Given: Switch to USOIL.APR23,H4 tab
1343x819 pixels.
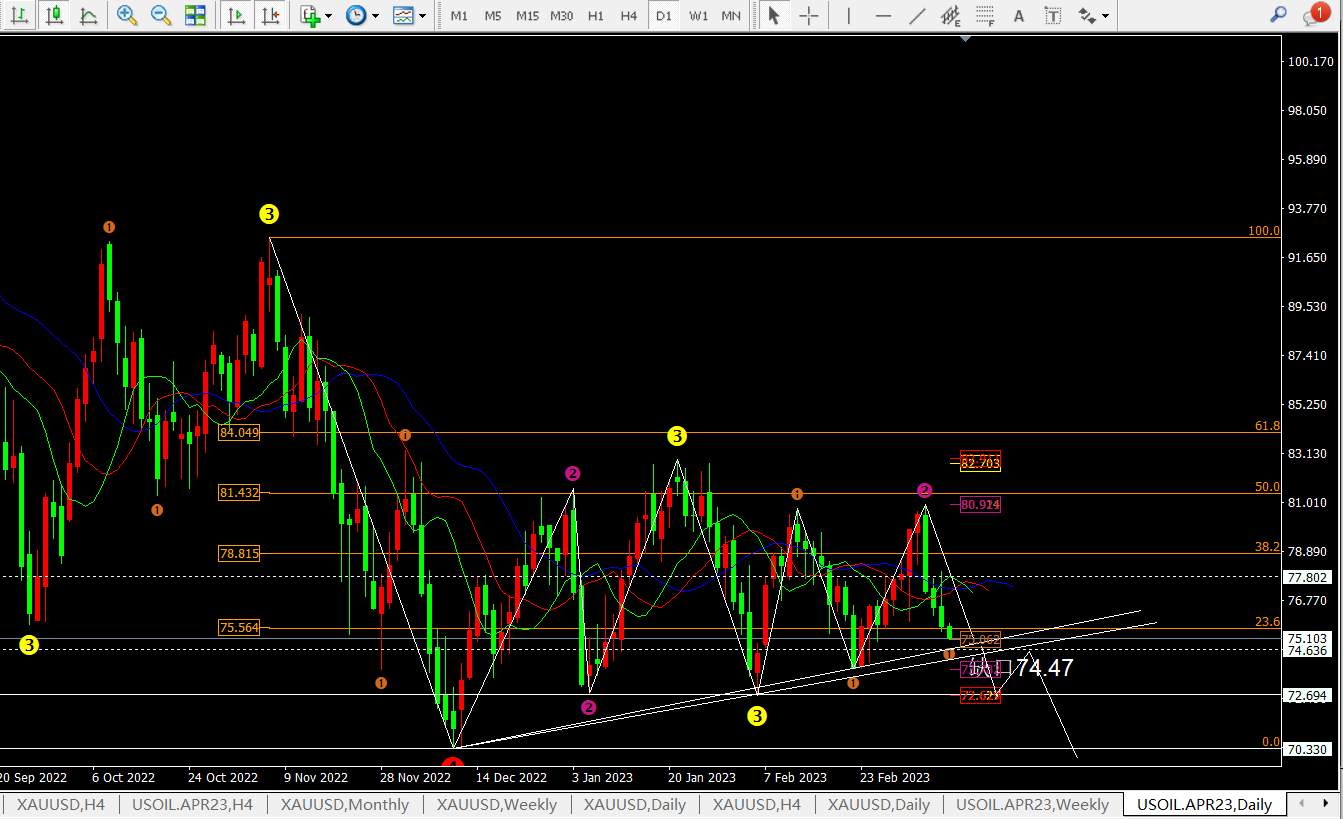Looking at the screenshot, I should point(192,804).
